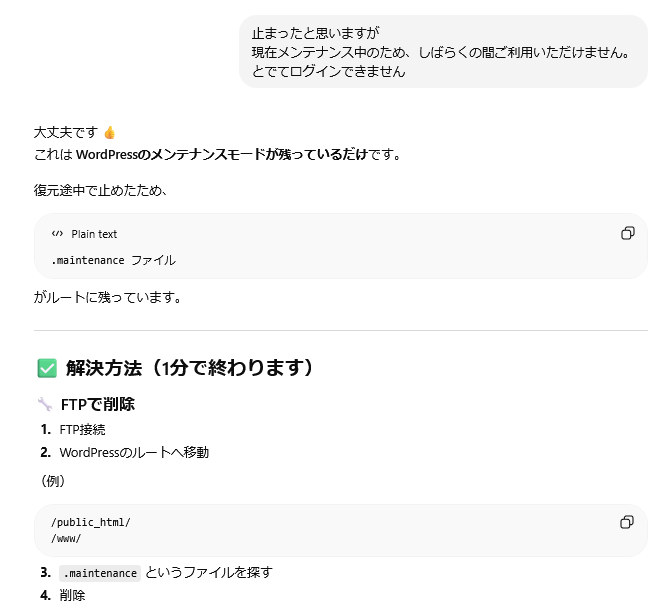Image resolution: width=660 pixels, height=613 pixels.
Task: Click the thumbs-up emoji after 大丈夫です
Action: 110,132
